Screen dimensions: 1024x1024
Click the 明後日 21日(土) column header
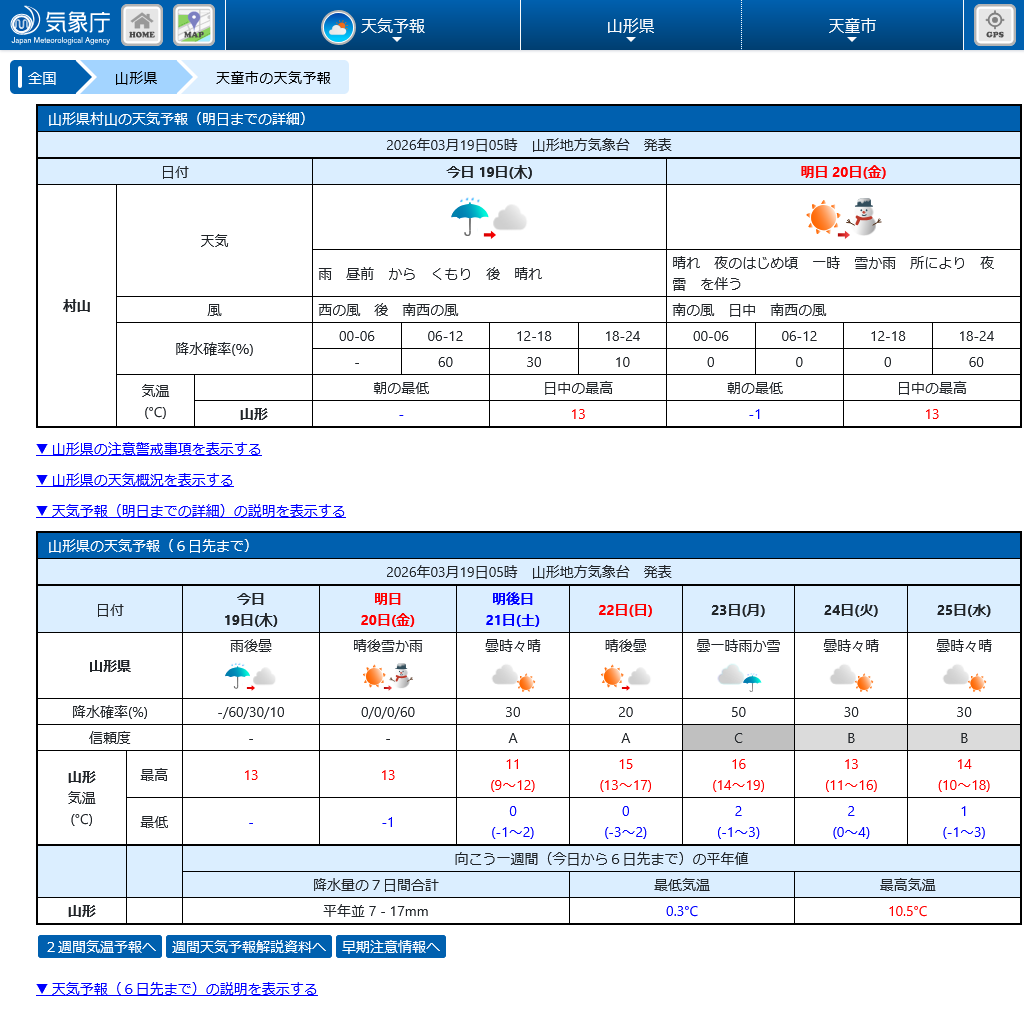(513, 609)
